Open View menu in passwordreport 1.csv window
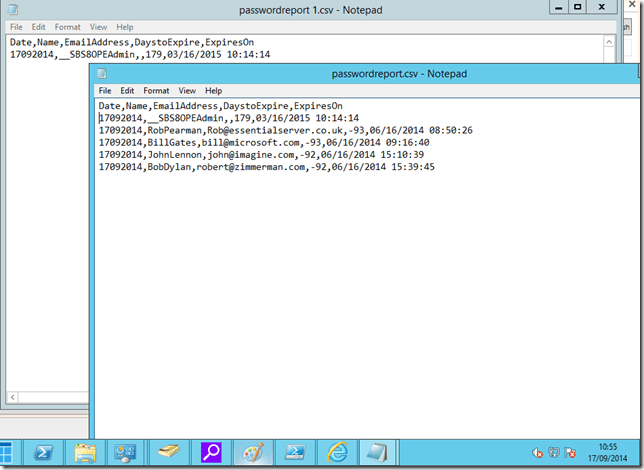 tap(99, 26)
